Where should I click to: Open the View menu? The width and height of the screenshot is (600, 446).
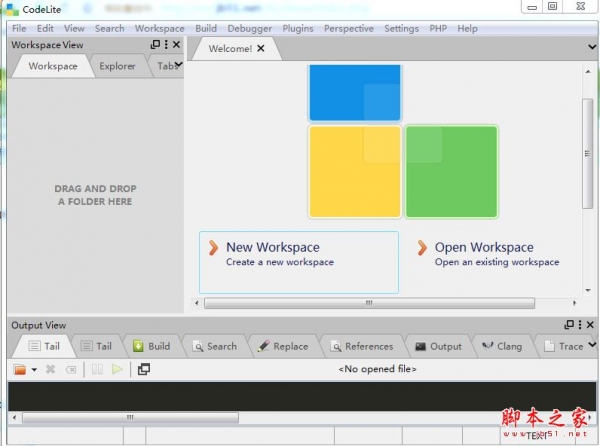click(74, 29)
